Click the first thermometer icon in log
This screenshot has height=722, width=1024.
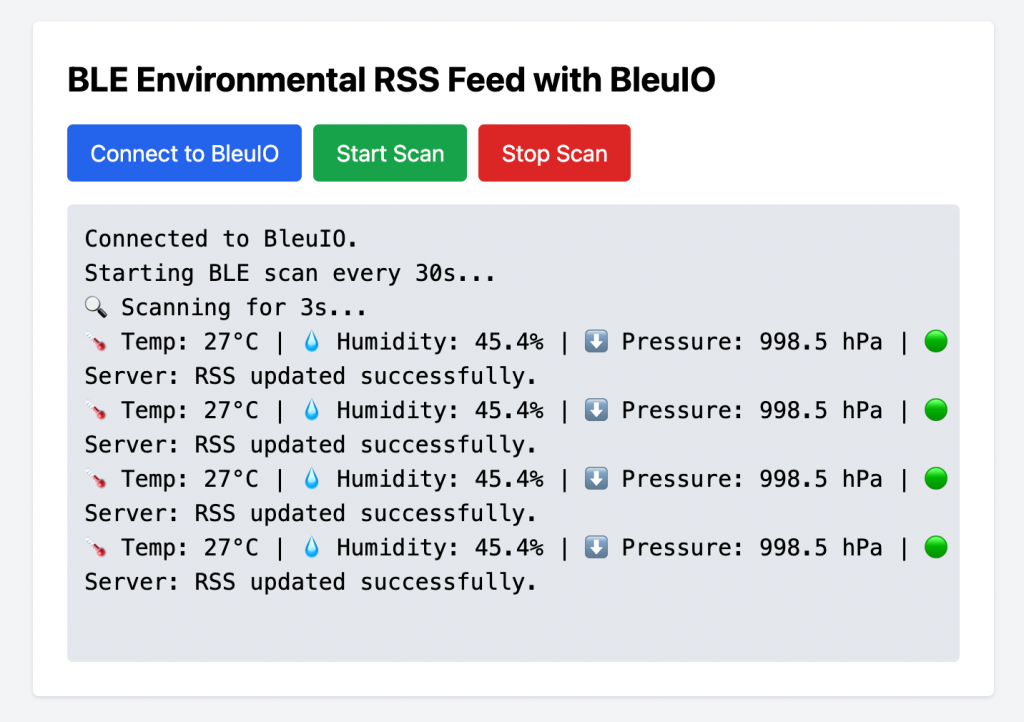96,341
